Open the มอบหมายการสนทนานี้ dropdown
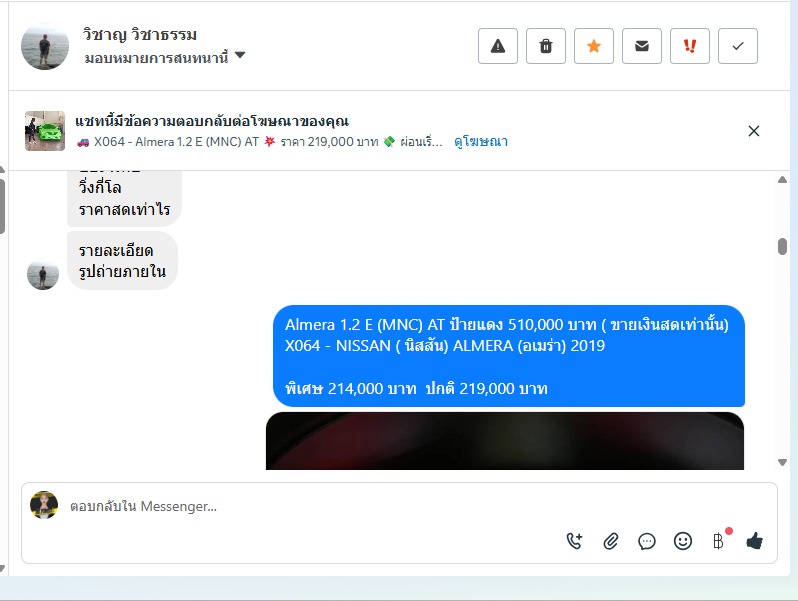 [164, 57]
